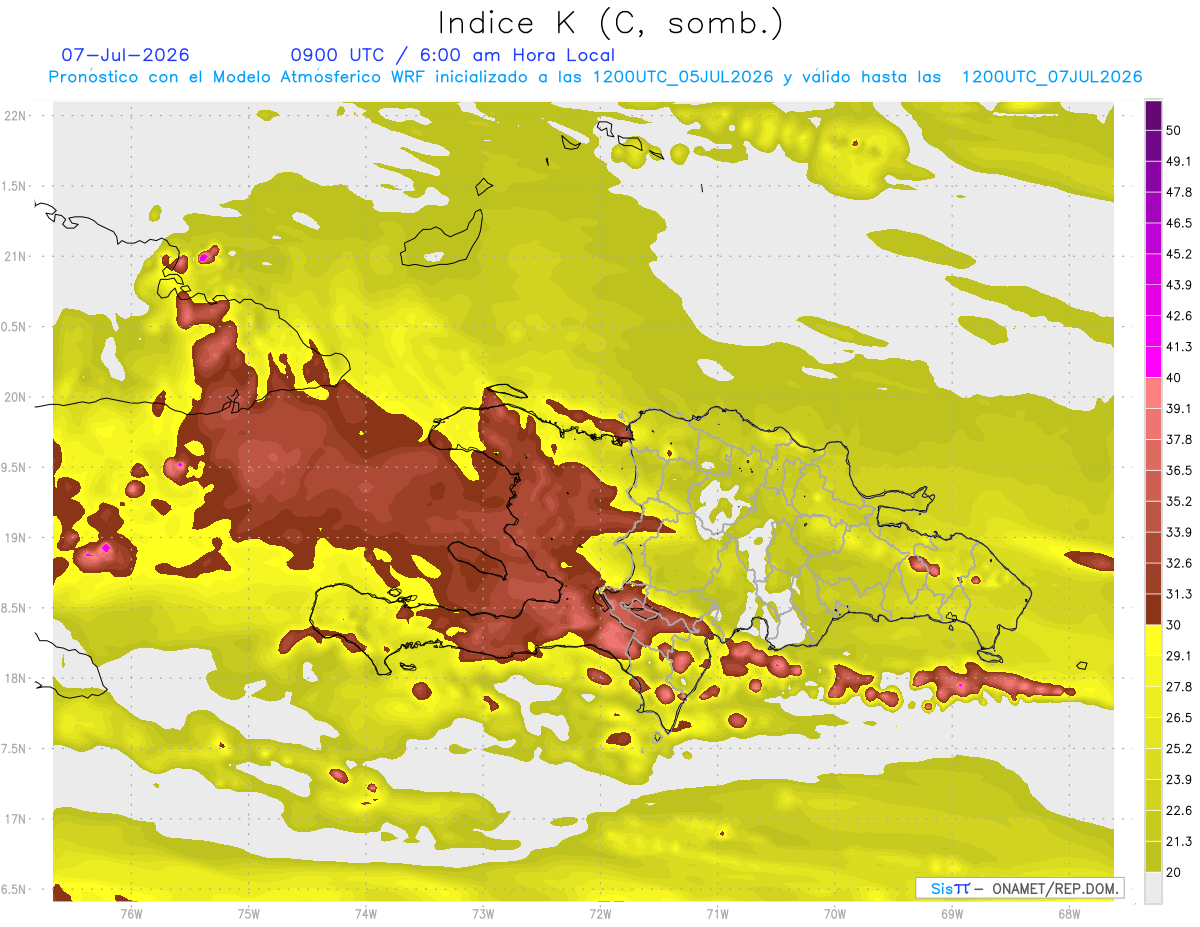This screenshot has height=927, width=1200.
Task: Select the olive swatch between 20 and 21.3
Action: click(x=1153, y=857)
